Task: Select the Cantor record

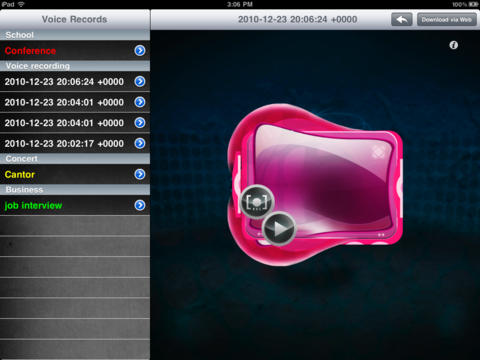Action: [75, 174]
